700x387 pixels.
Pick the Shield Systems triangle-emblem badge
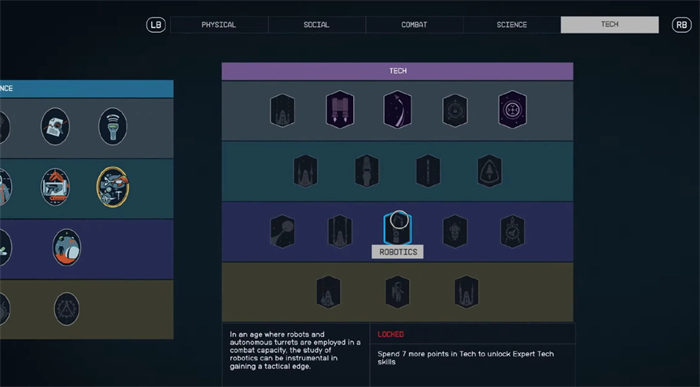(x=490, y=171)
